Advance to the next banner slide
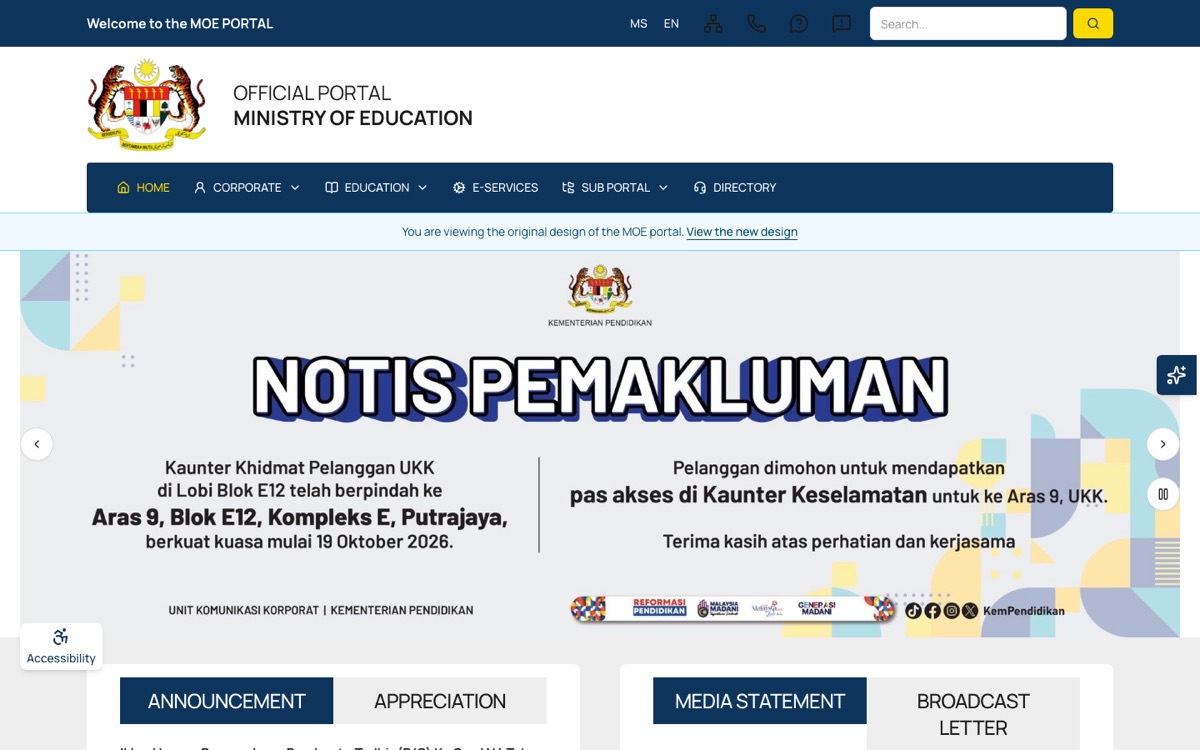This screenshot has height=750, width=1200. [x=1163, y=444]
